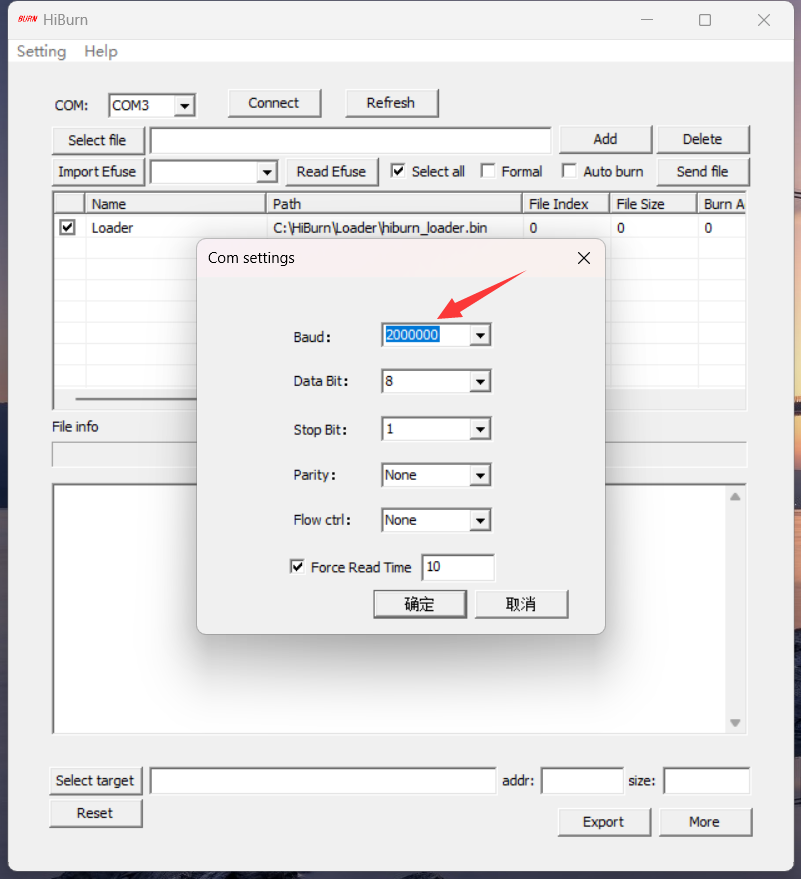Maximize the HiBurn window
This screenshot has height=879, width=801.
[x=705, y=20]
